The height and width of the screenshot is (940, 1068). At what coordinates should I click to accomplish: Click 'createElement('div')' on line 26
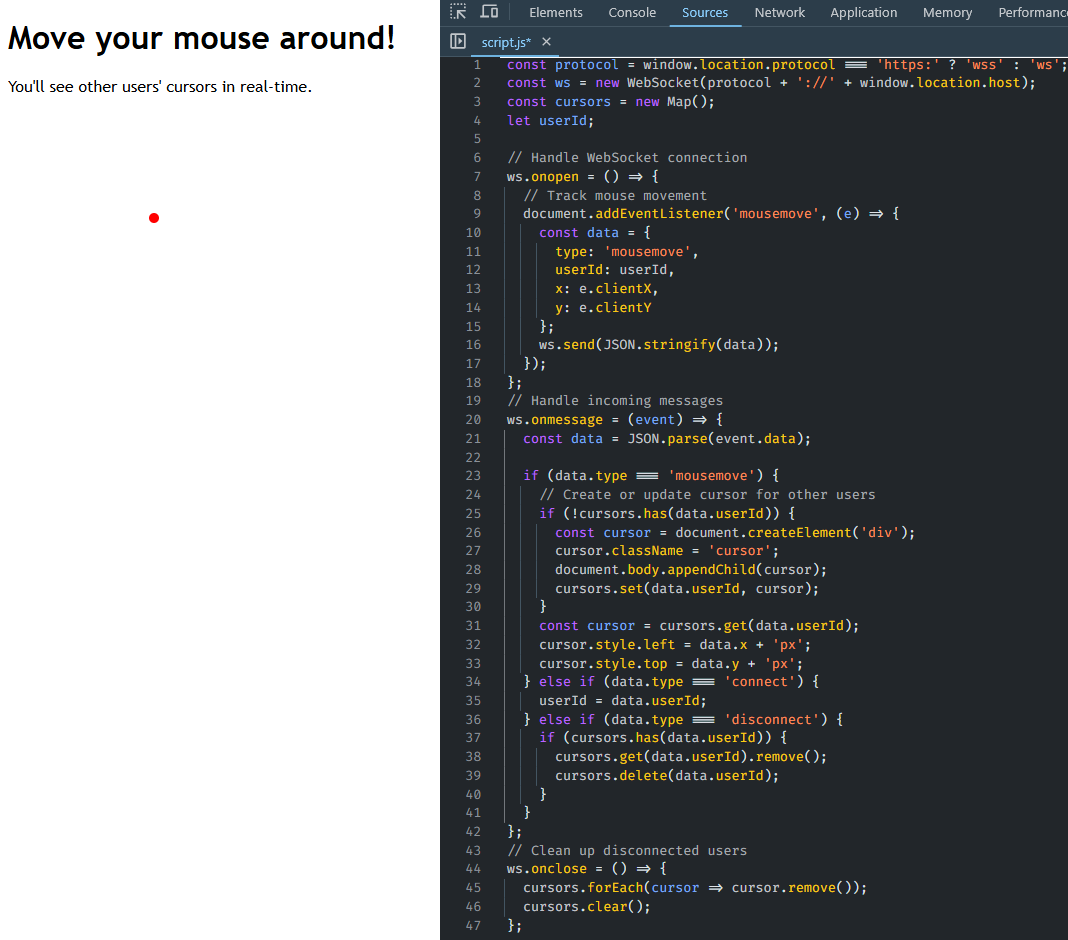pos(827,533)
